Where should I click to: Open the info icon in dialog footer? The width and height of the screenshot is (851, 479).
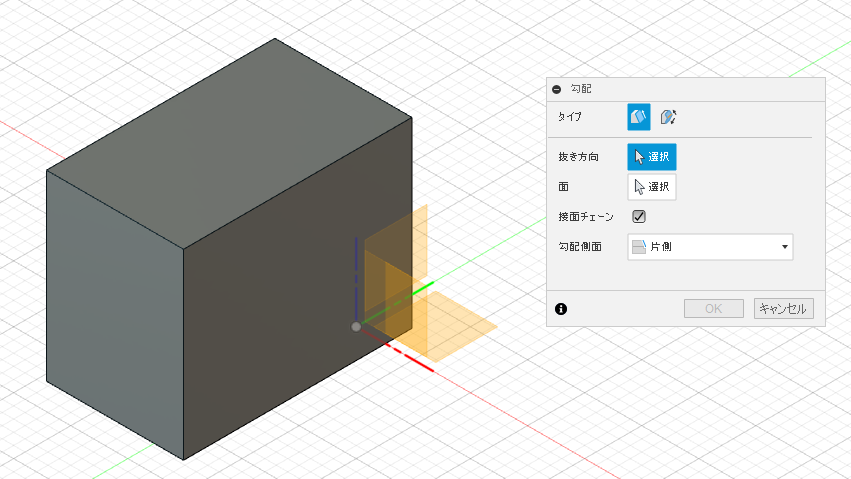click(x=561, y=309)
